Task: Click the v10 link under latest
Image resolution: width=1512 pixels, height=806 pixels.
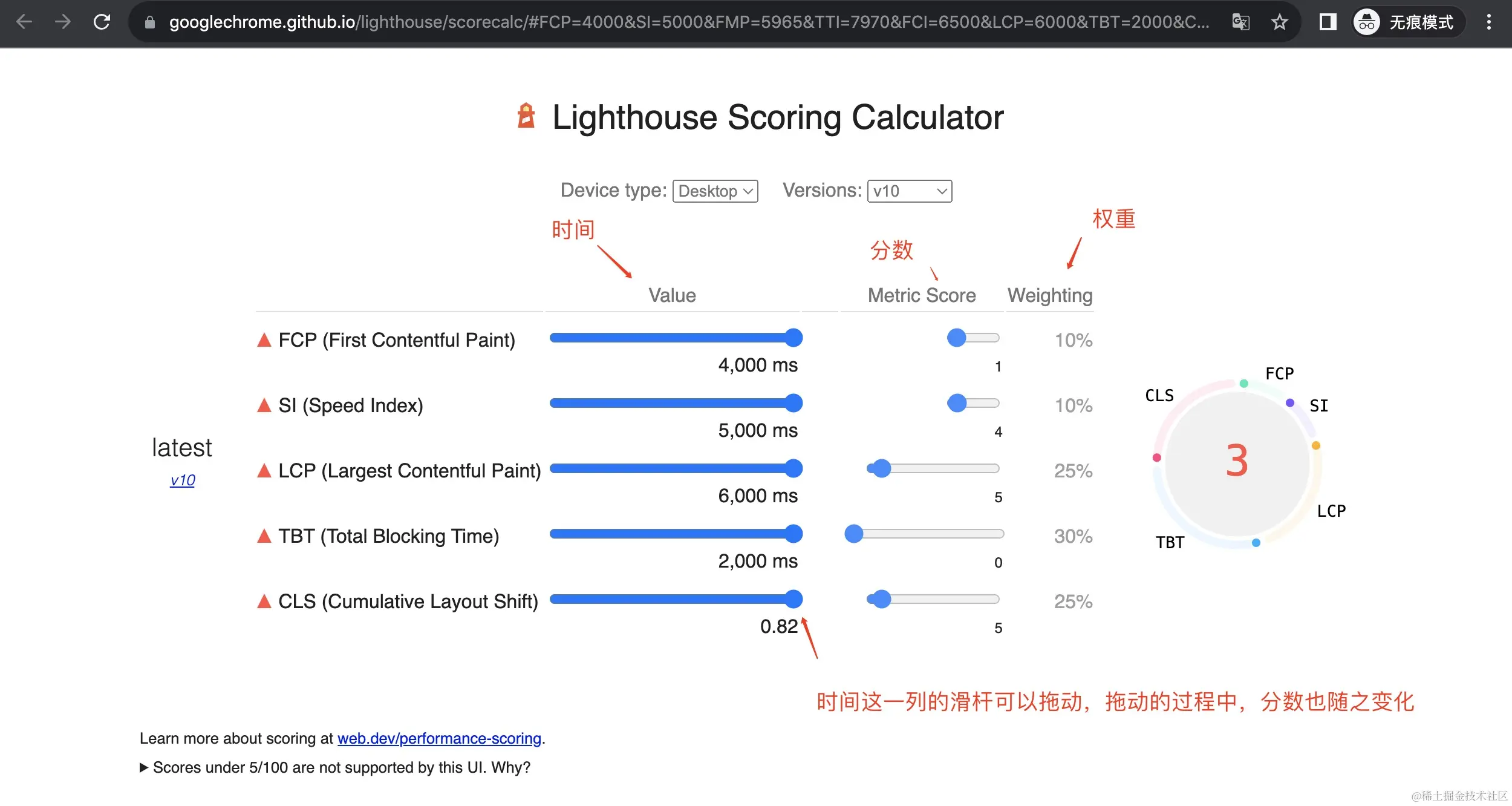Action: click(182, 480)
